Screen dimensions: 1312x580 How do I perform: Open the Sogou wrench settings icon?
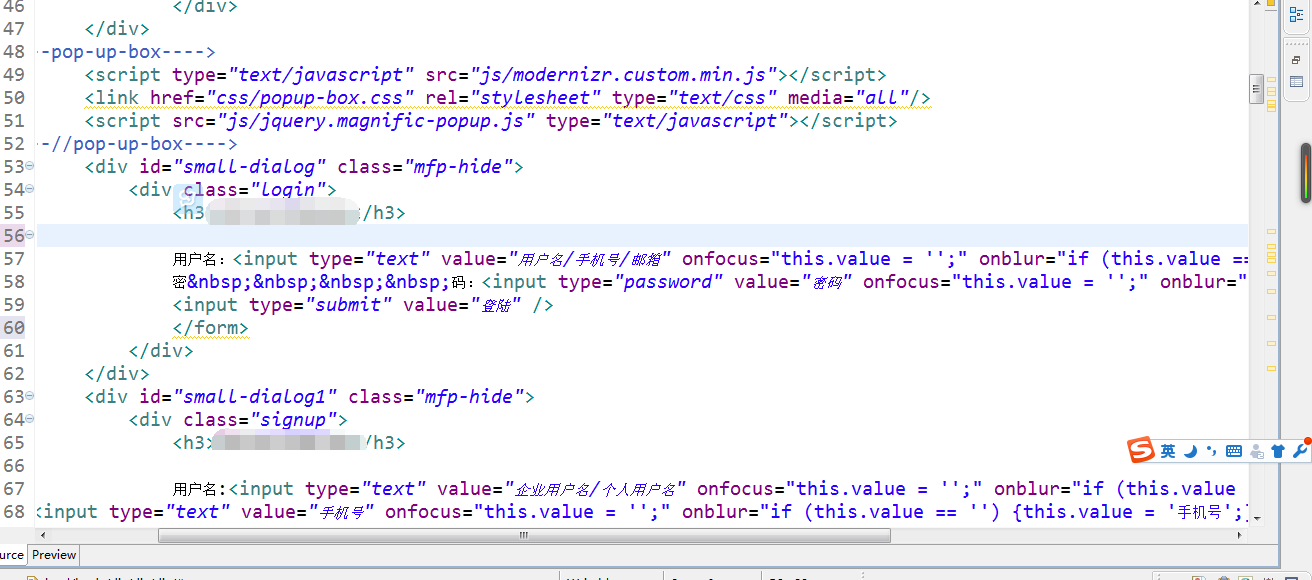1300,450
